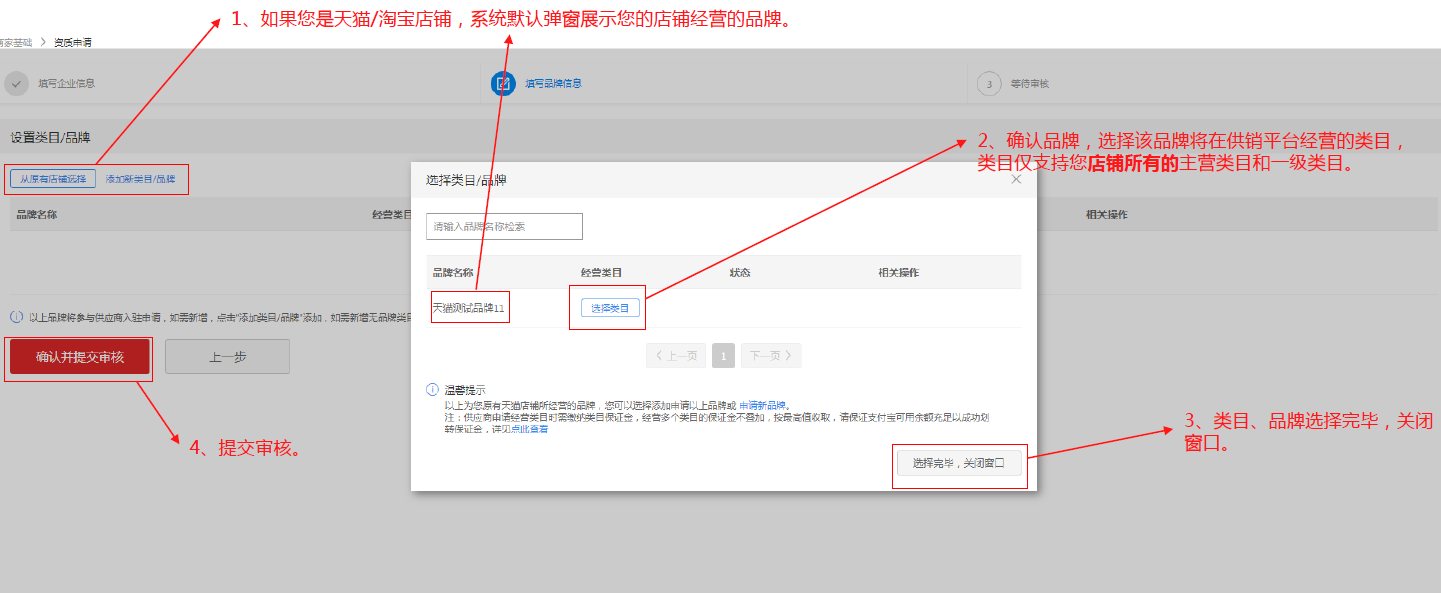1441x593 pixels.
Task: Click 添加新类目/品牌 link
Action: (140, 179)
